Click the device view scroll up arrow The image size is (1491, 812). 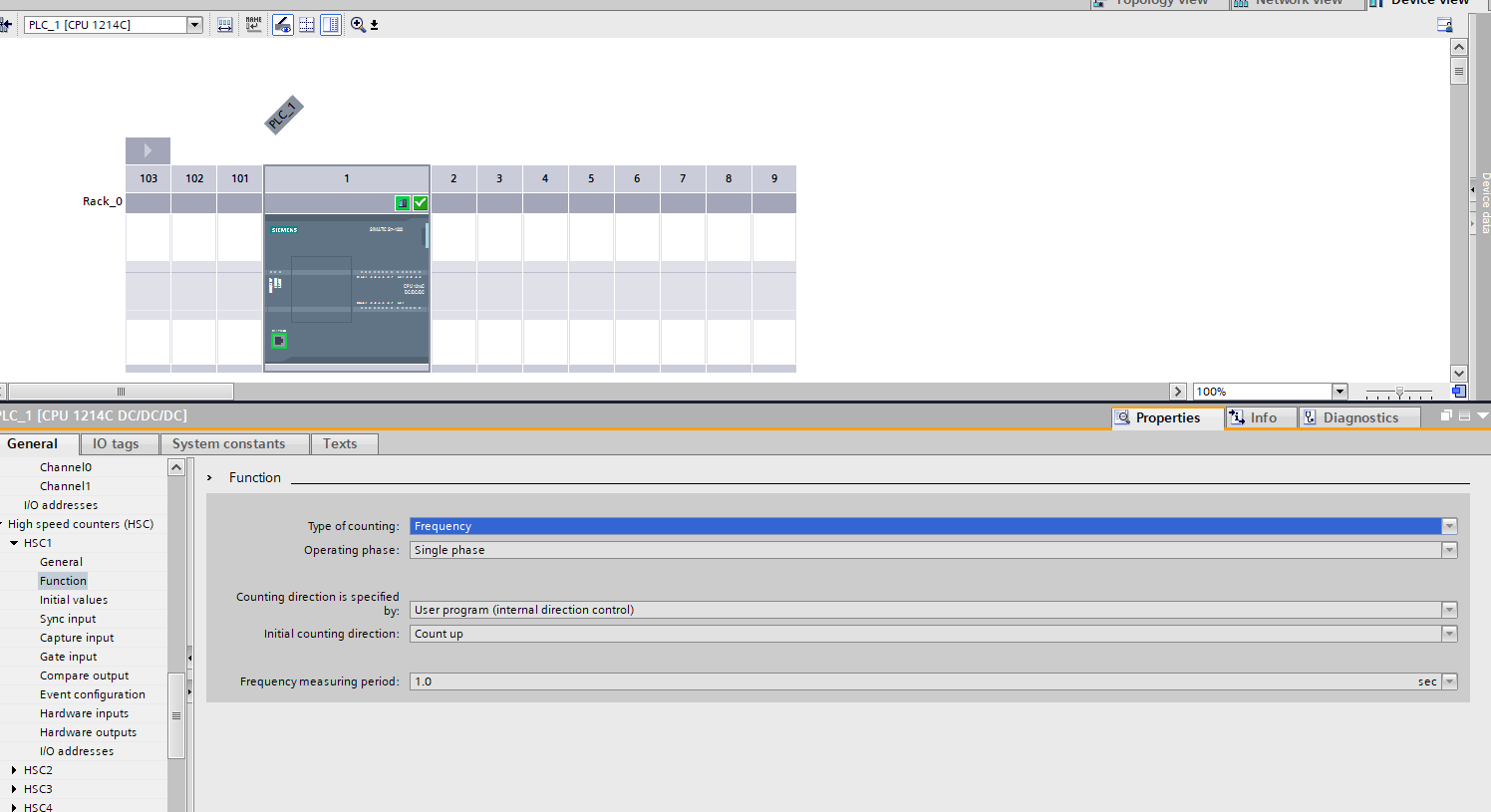(x=1459, y=47)
